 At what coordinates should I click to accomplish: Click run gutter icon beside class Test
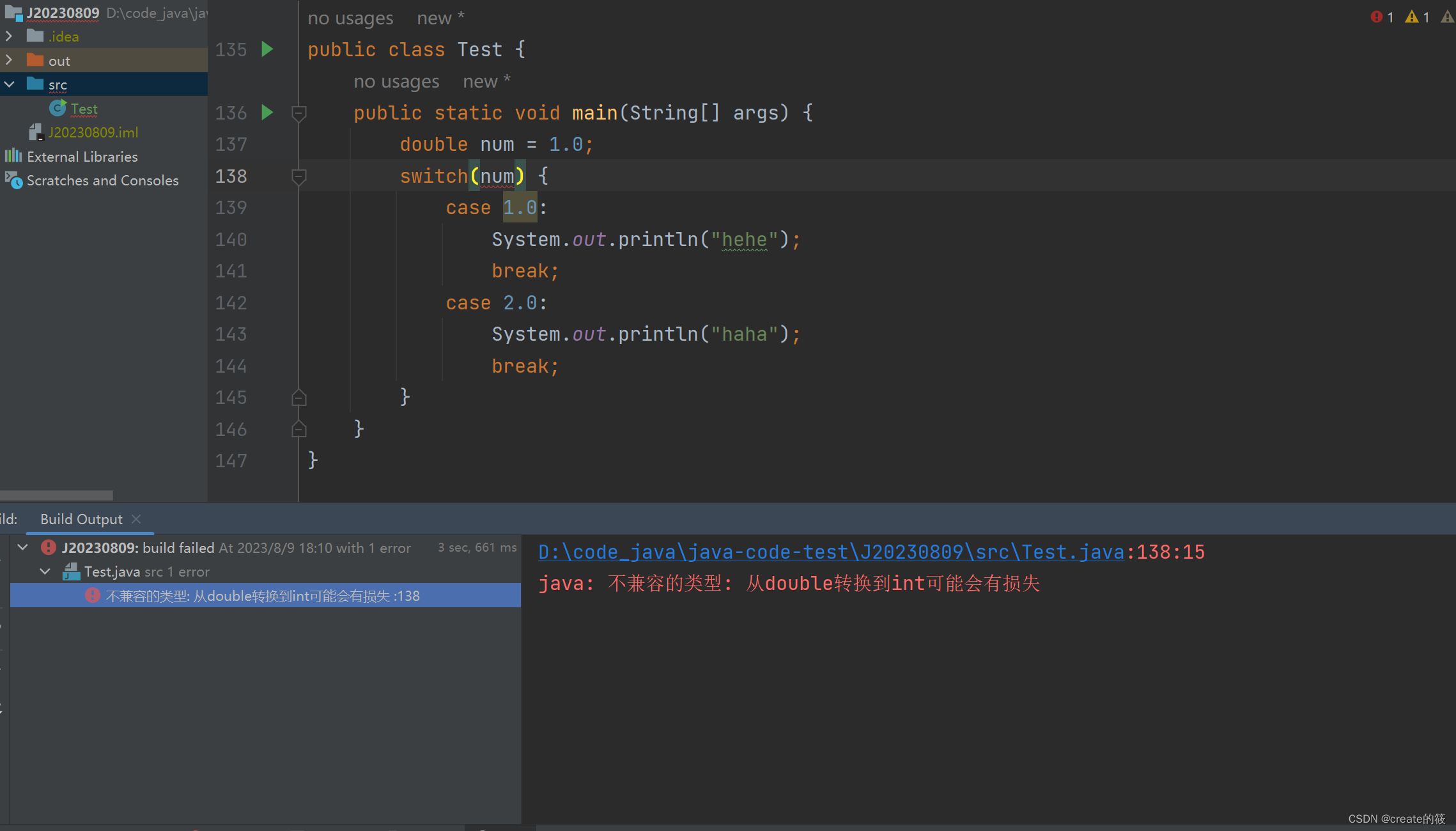pos(267,49)
